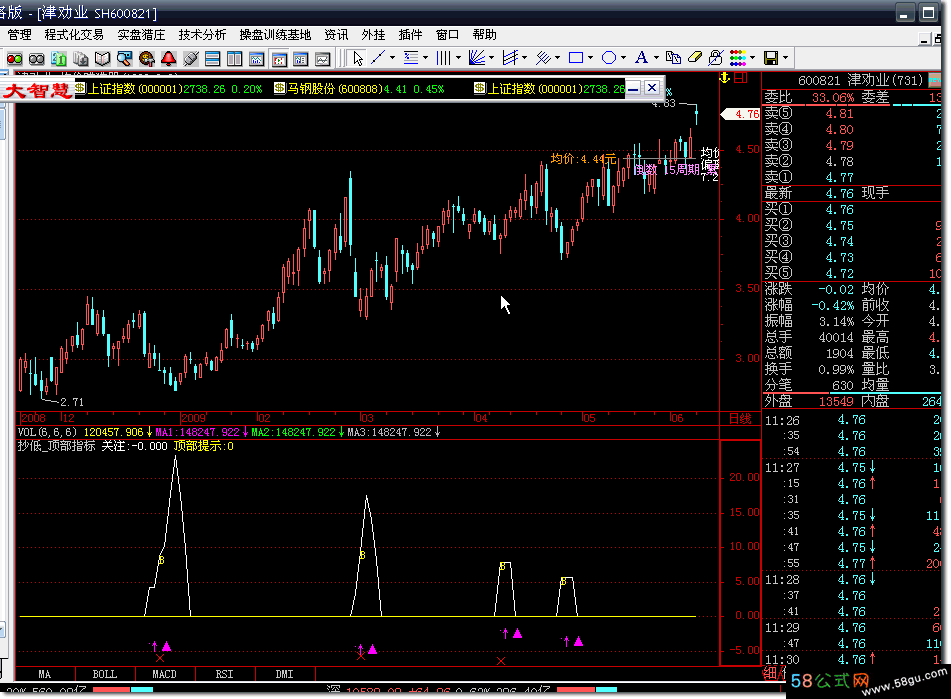The height and width of the screenshot is (699, 951).
Task: Open the 实盘猎庄 menu
Action: [x=141, y=35]
